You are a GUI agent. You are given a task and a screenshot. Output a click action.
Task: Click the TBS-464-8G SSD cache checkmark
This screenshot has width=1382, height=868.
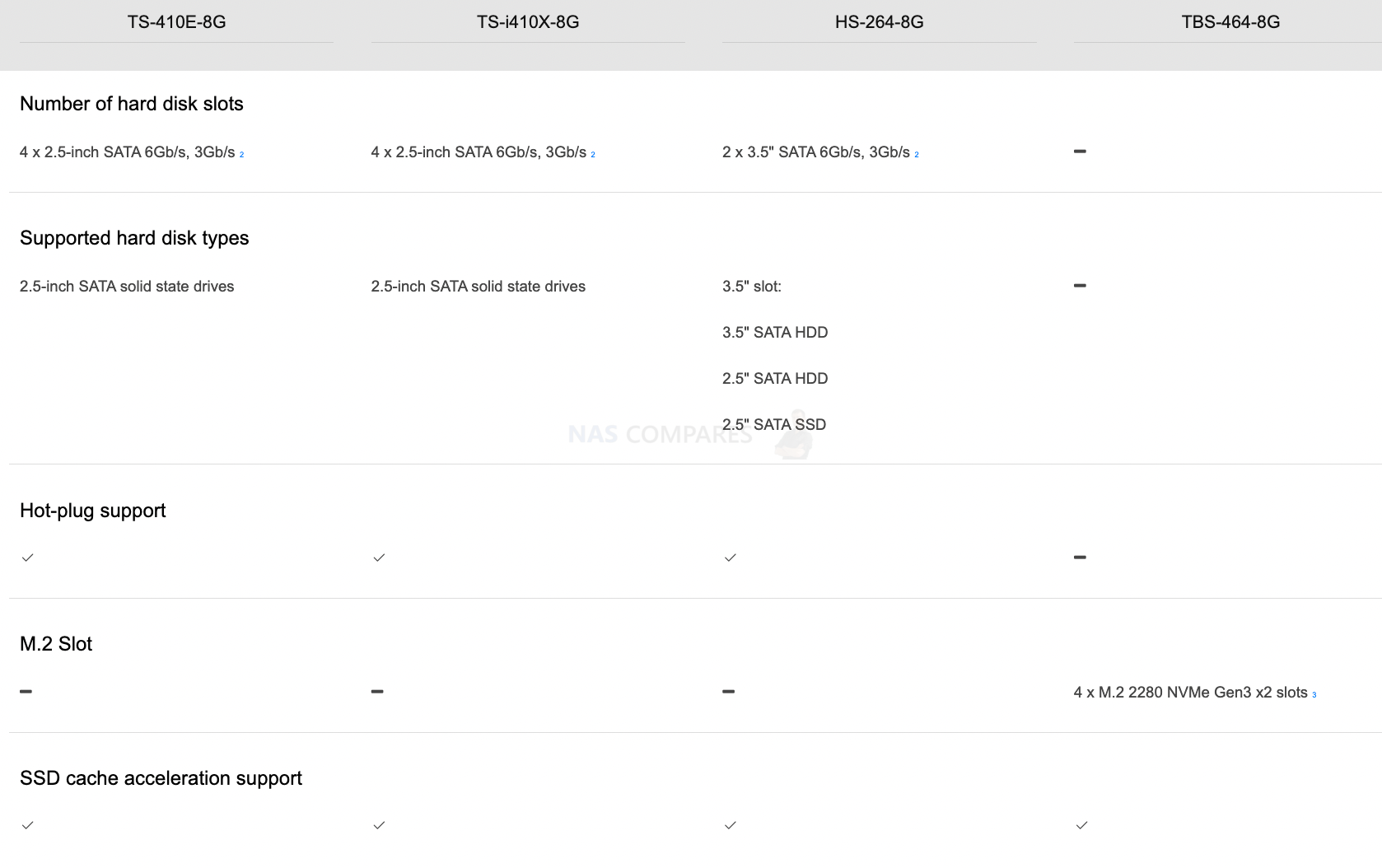[1081, 825]
